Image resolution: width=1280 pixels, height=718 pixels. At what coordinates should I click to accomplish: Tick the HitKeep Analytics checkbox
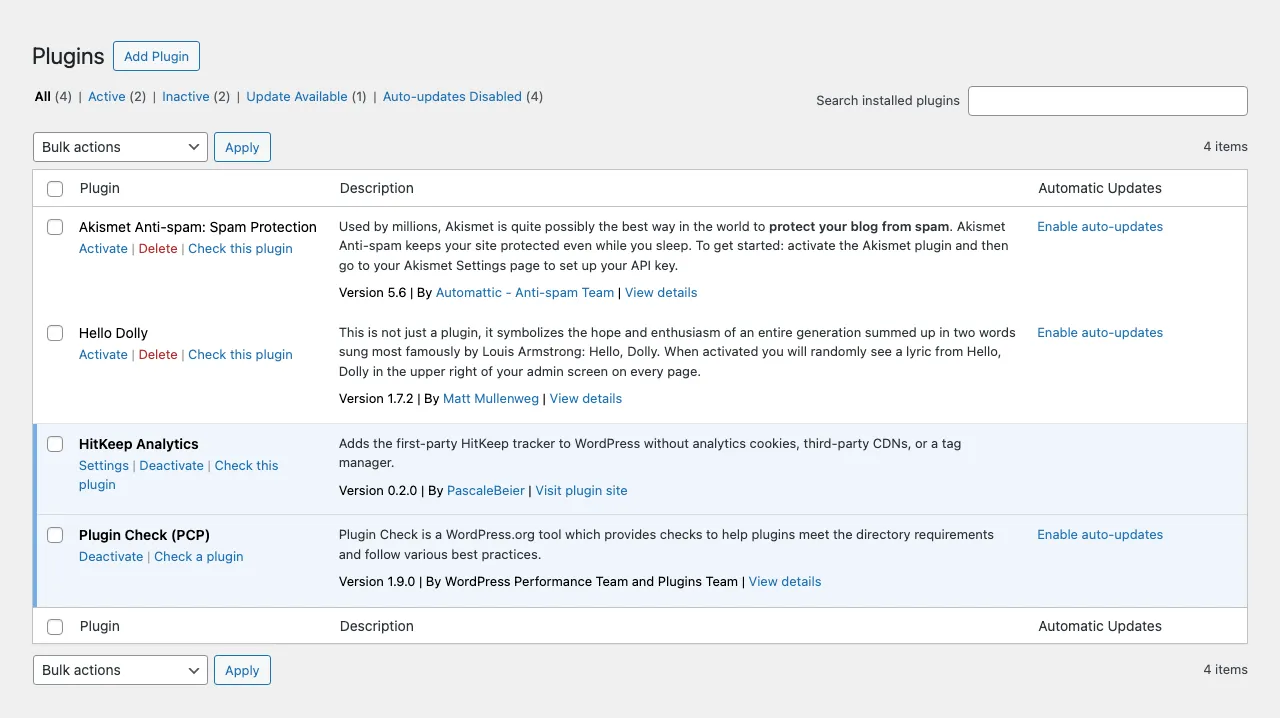point(55,444)
